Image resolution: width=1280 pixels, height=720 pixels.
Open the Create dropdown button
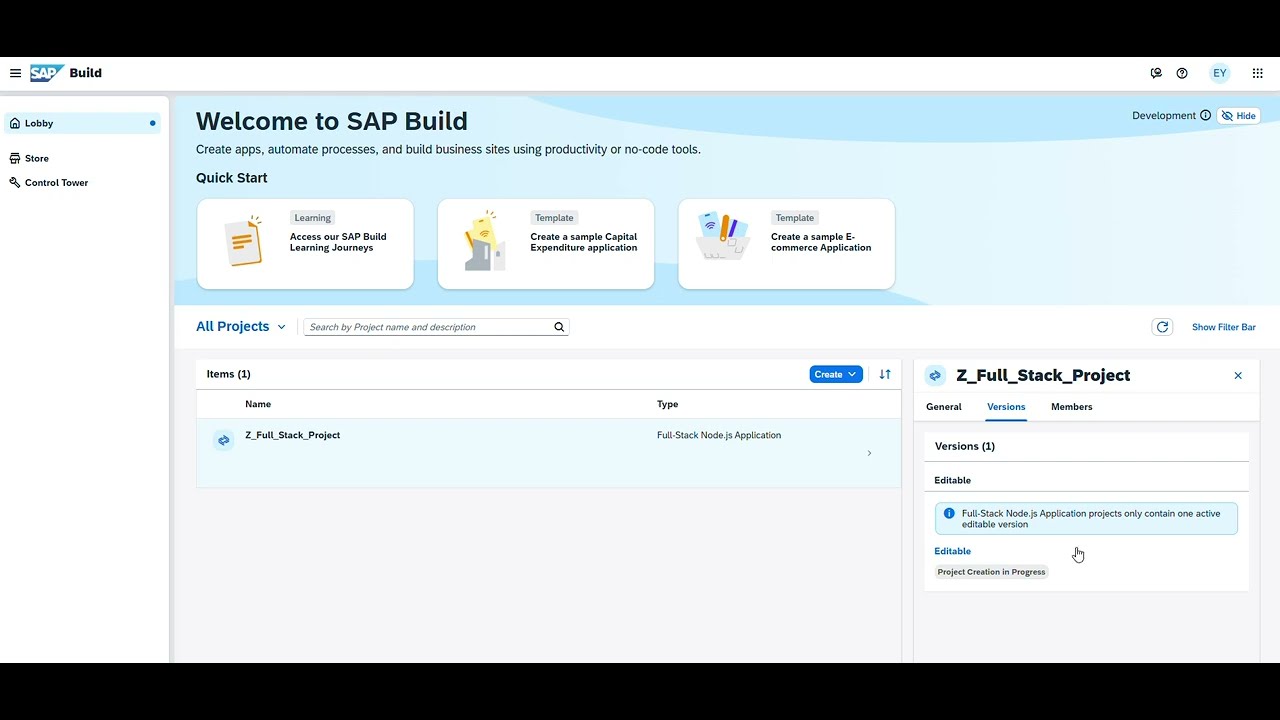836,374
